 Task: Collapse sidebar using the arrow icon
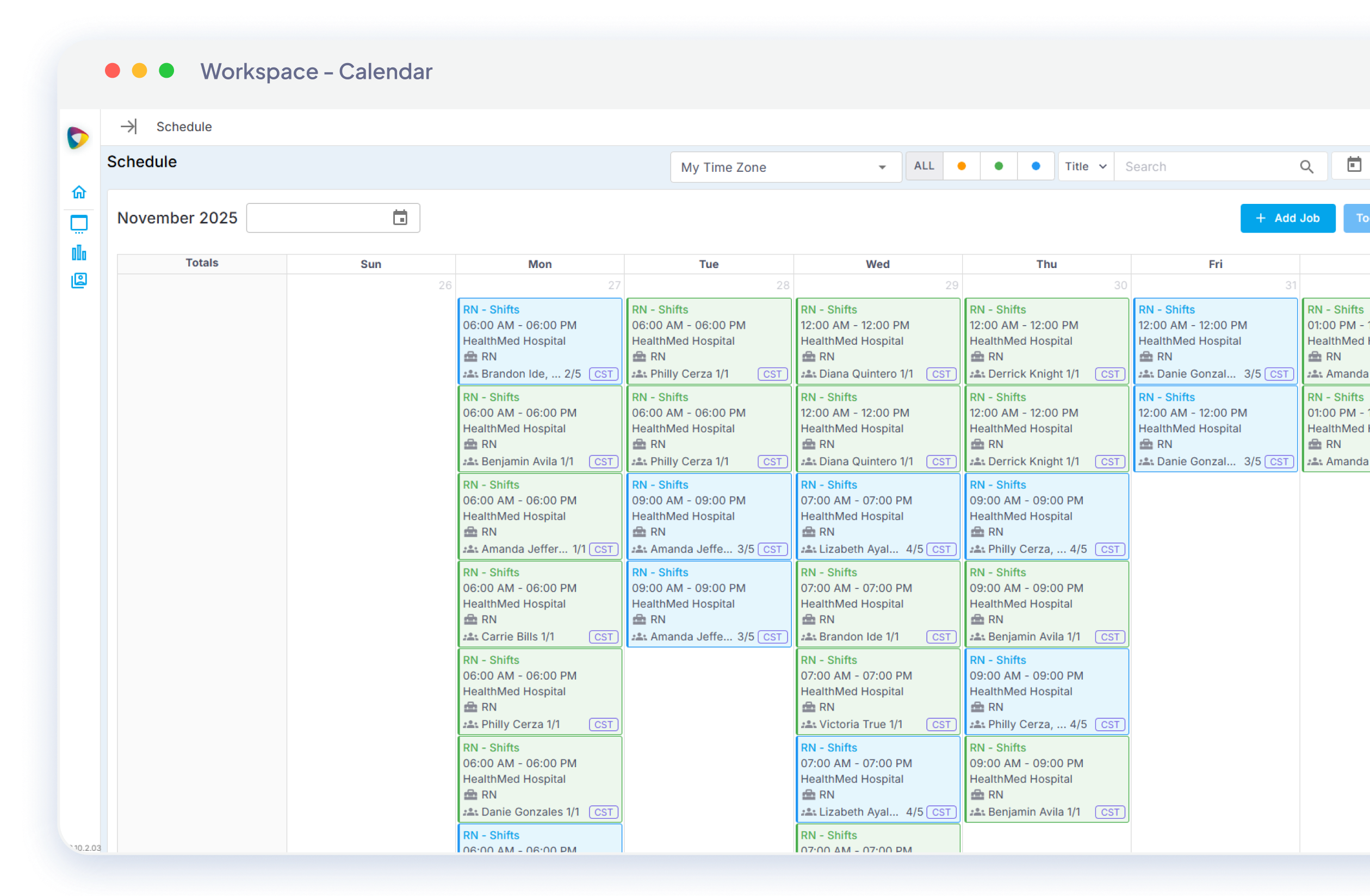[x=129, y=127]
